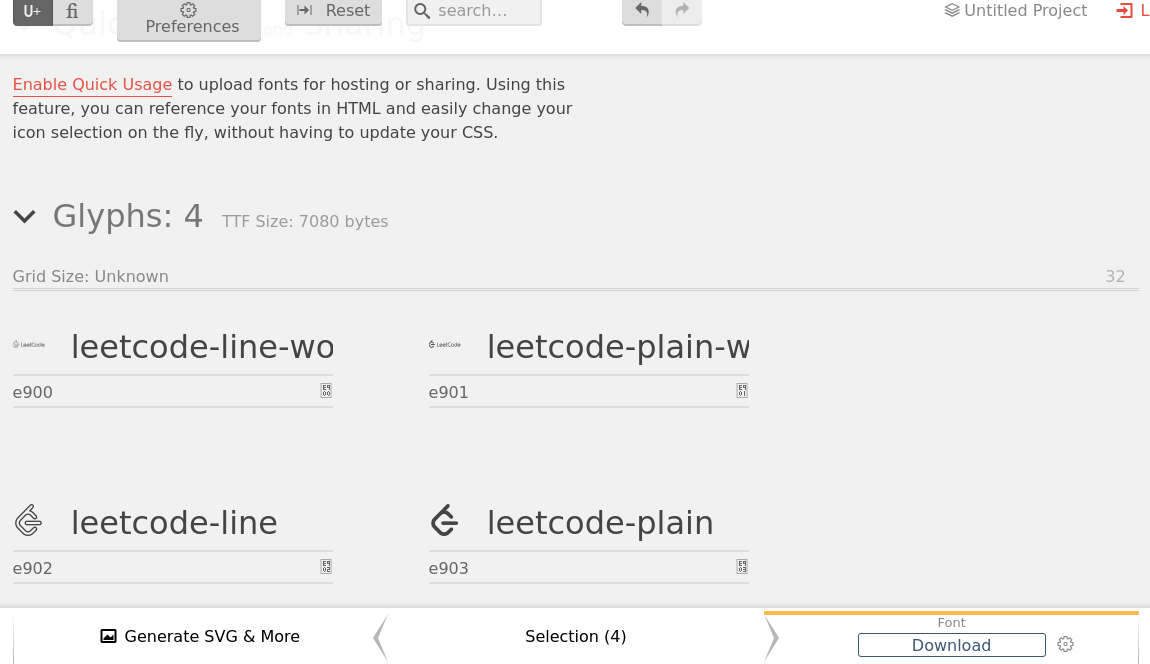Viewport: 1150px width, 664px height.
Task: Switch to Generate SVG & More tab
Action: pos(199,636)
